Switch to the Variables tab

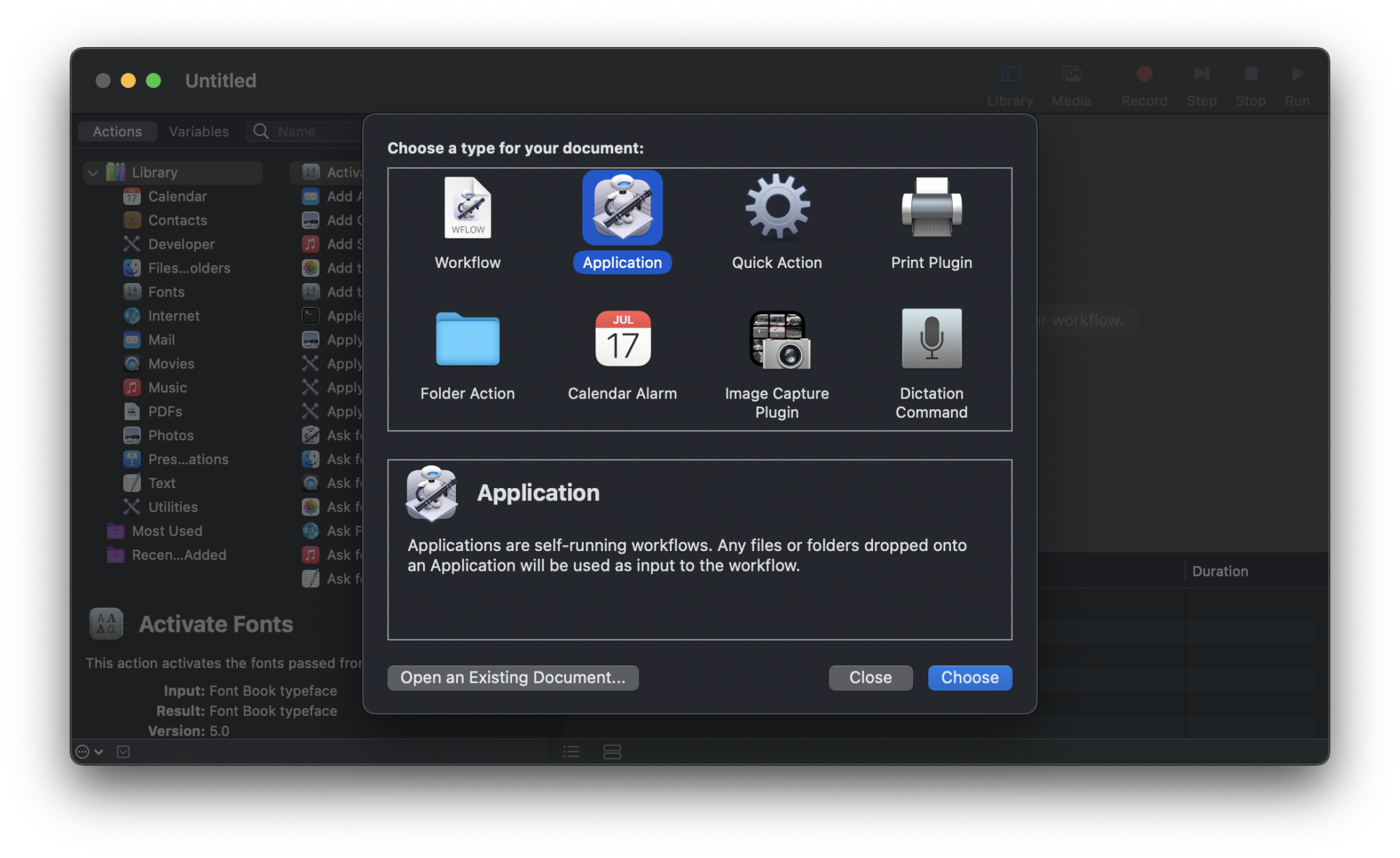click(198, 131)
